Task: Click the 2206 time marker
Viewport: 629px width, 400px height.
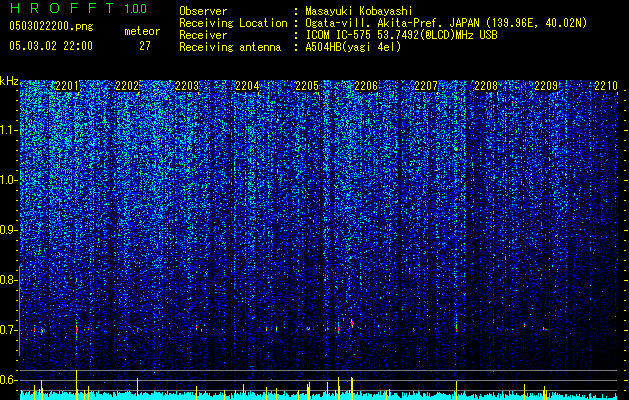Action: click(366, 85)
